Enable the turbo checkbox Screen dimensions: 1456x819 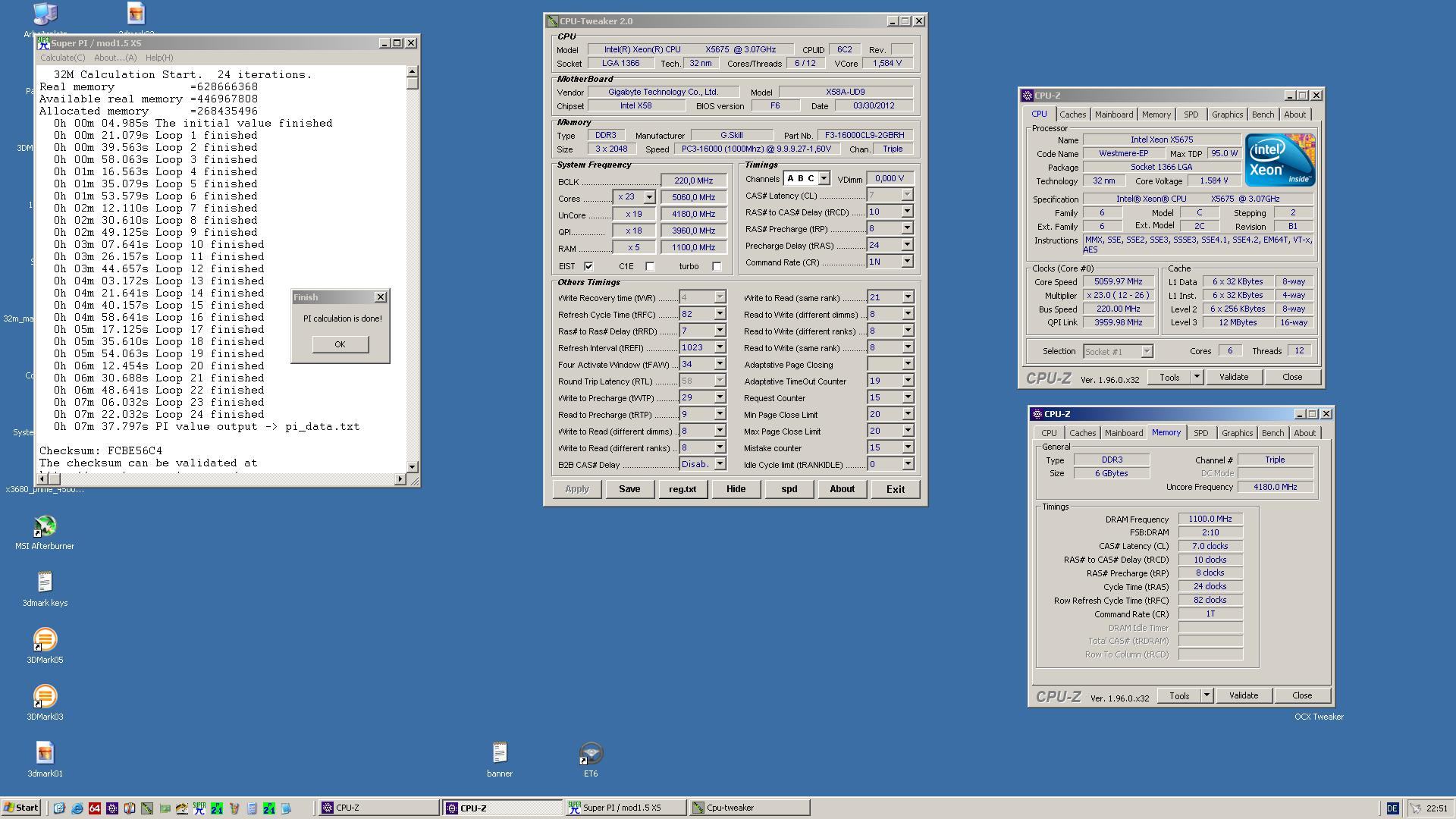pyautogui.click(x=717, y=266)
